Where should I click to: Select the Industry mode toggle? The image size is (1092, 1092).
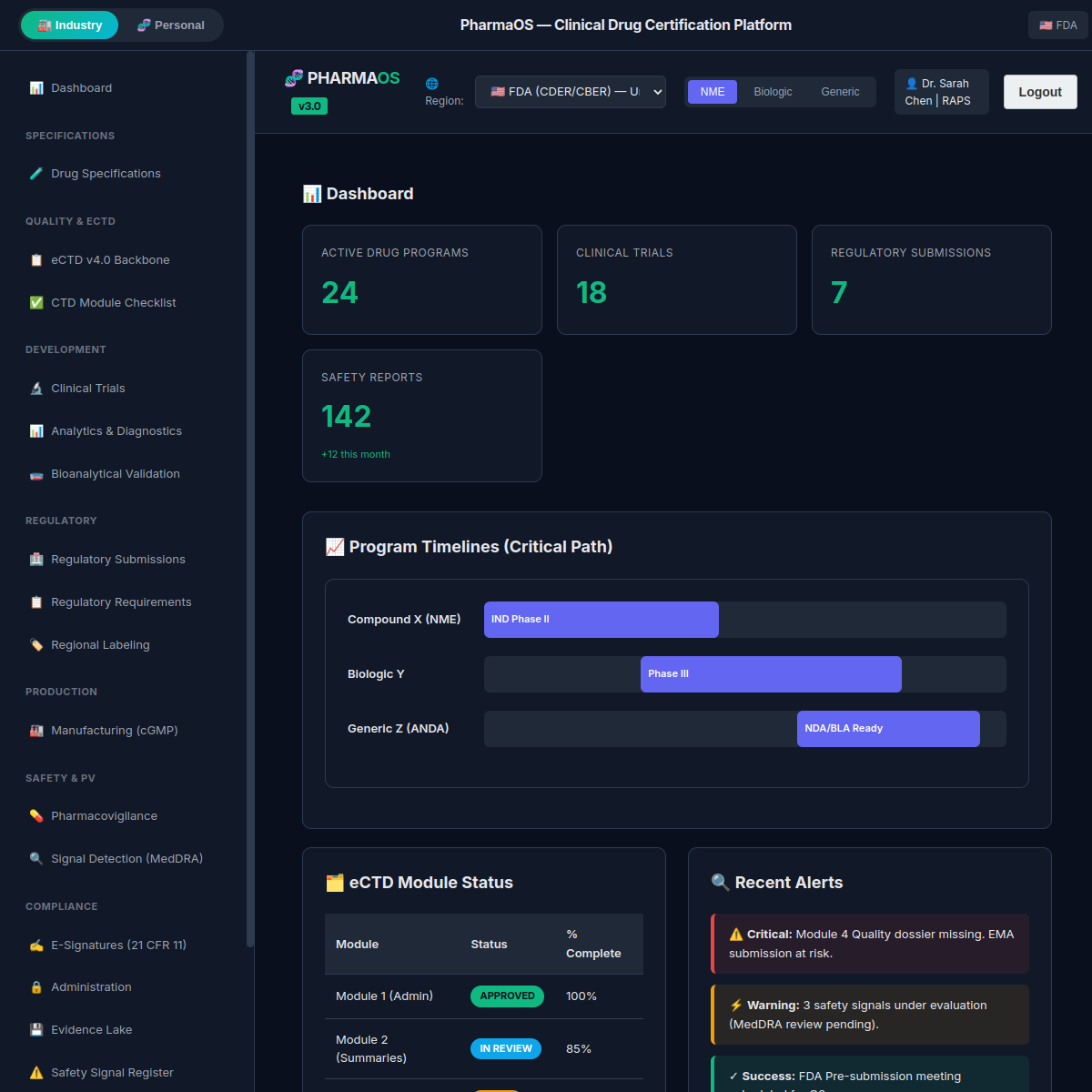70,25
